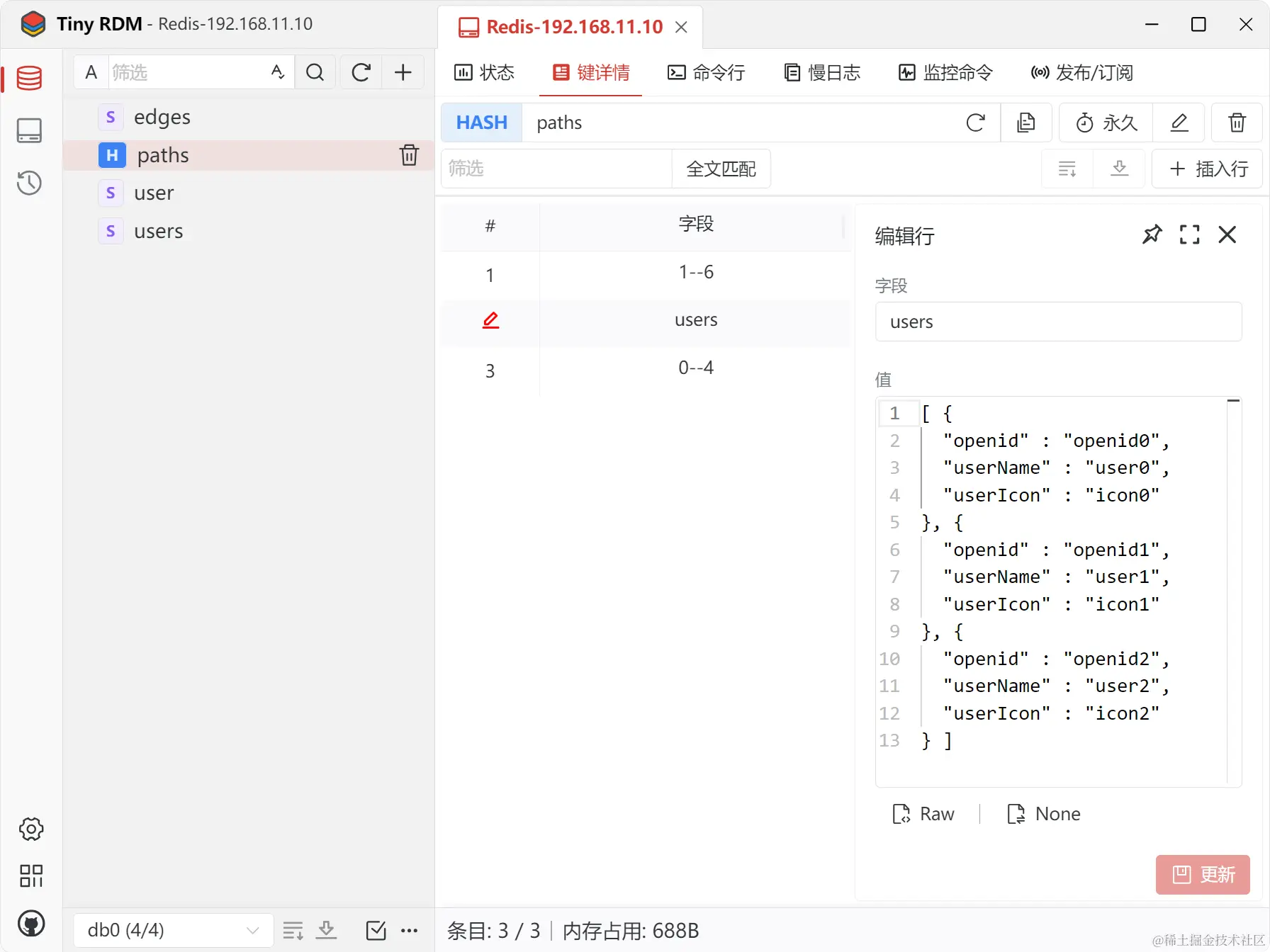Click the 插入行 button
1270x952 pixels.
[1208, 169]
